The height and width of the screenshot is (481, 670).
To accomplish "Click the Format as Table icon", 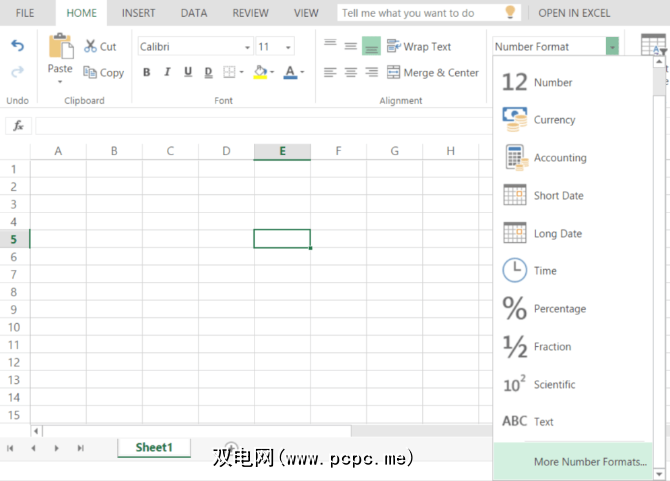I will point(653,45).
